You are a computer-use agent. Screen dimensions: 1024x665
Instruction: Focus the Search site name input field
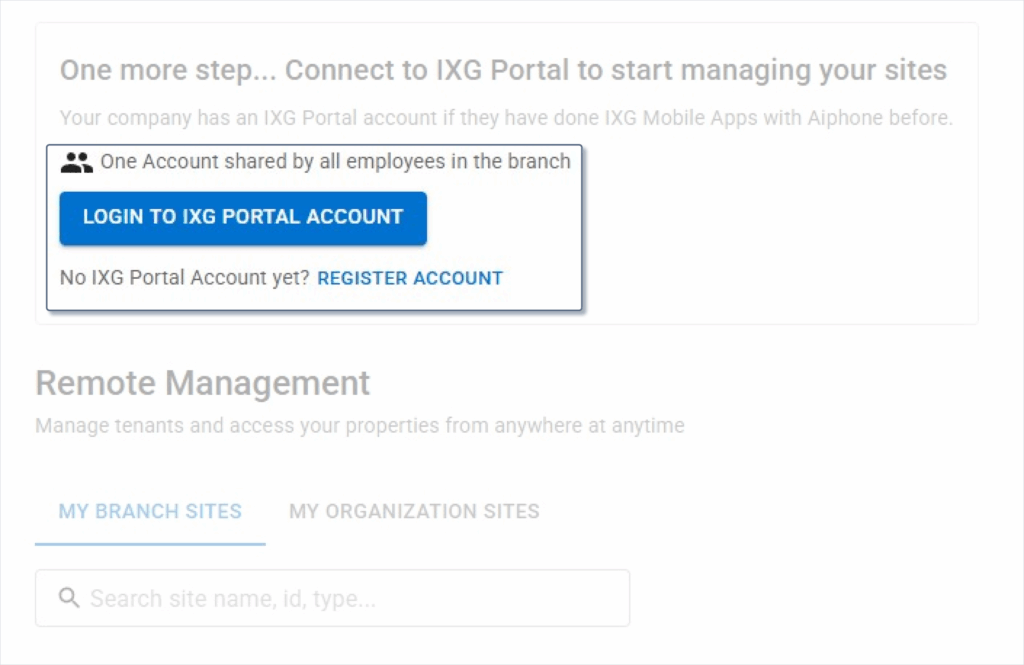tap(332, 598)
